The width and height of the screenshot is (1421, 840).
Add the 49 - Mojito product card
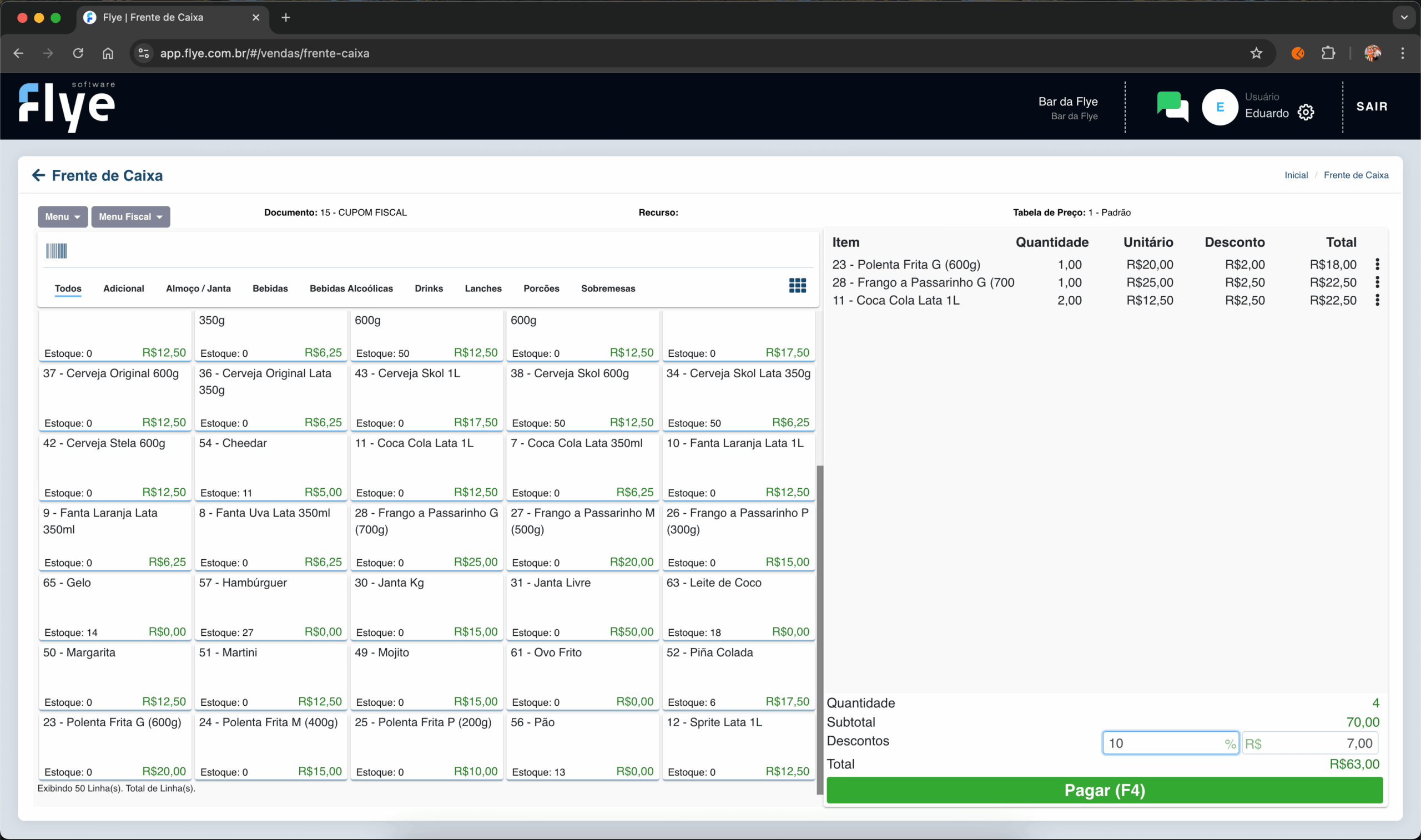[426, 676]
